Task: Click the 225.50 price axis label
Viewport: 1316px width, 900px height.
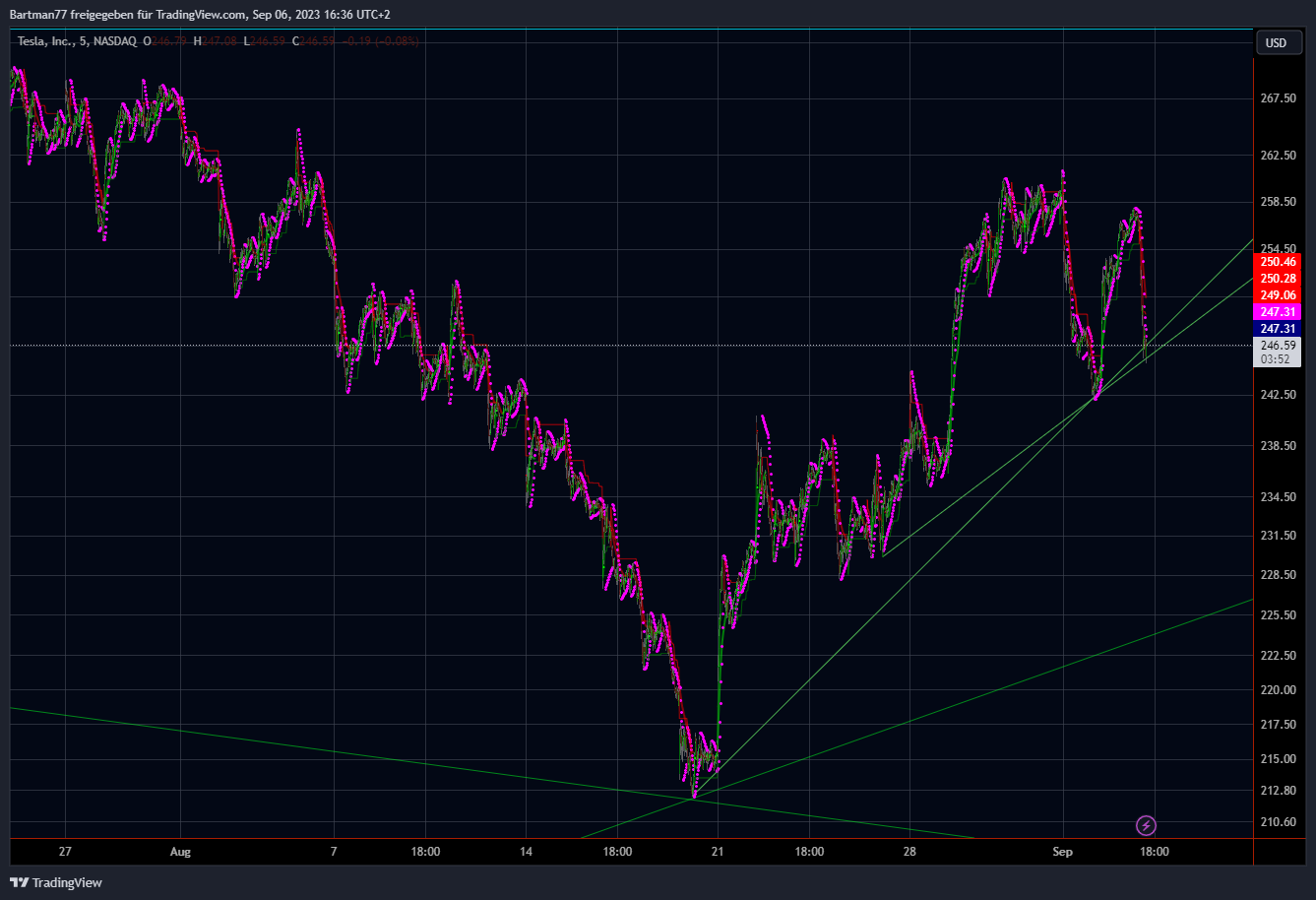Action: click(1278, 615)
